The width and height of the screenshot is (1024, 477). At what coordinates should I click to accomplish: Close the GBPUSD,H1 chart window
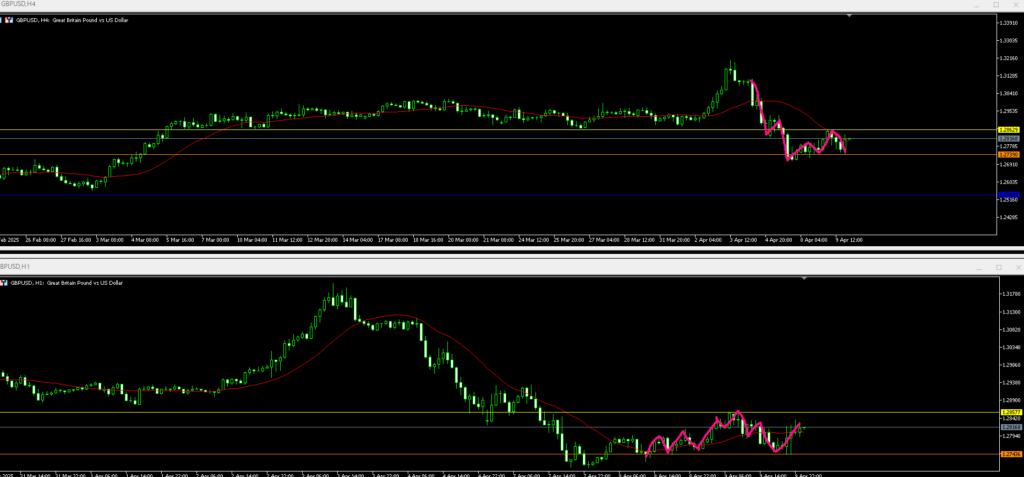(1015, 267)
